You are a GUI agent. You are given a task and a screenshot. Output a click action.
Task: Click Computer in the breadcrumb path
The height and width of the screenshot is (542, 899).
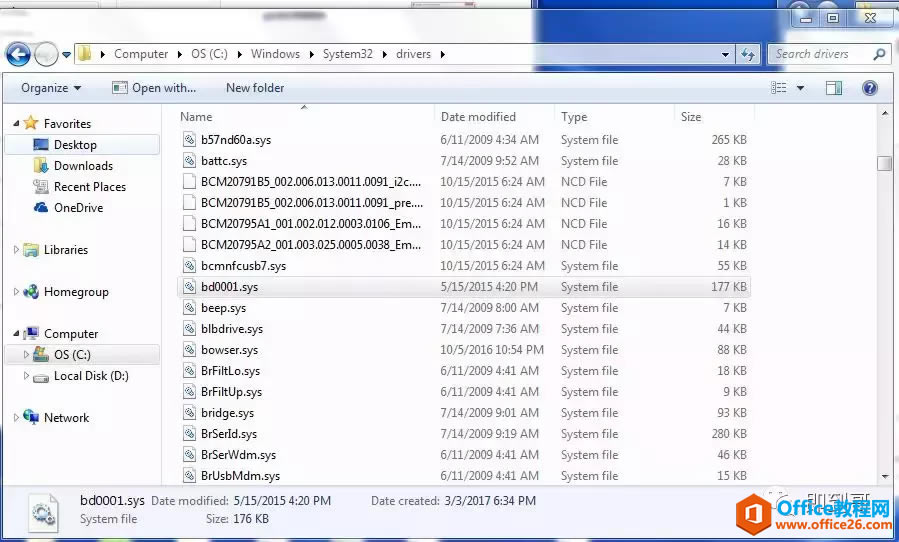(141, 54)
